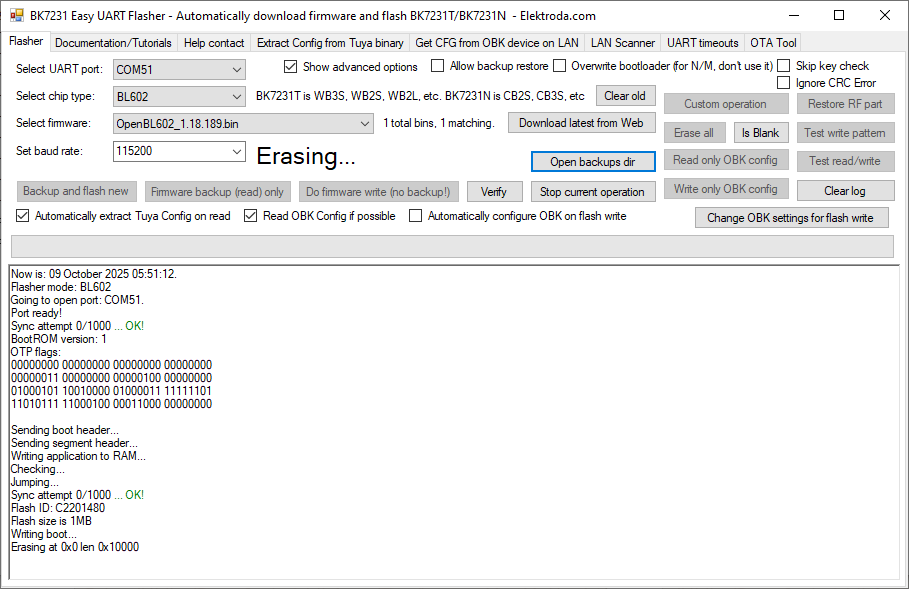This screenshot has height=589, width=909.
Task: Click Read only OBK config button
Action: click(725, 160)
